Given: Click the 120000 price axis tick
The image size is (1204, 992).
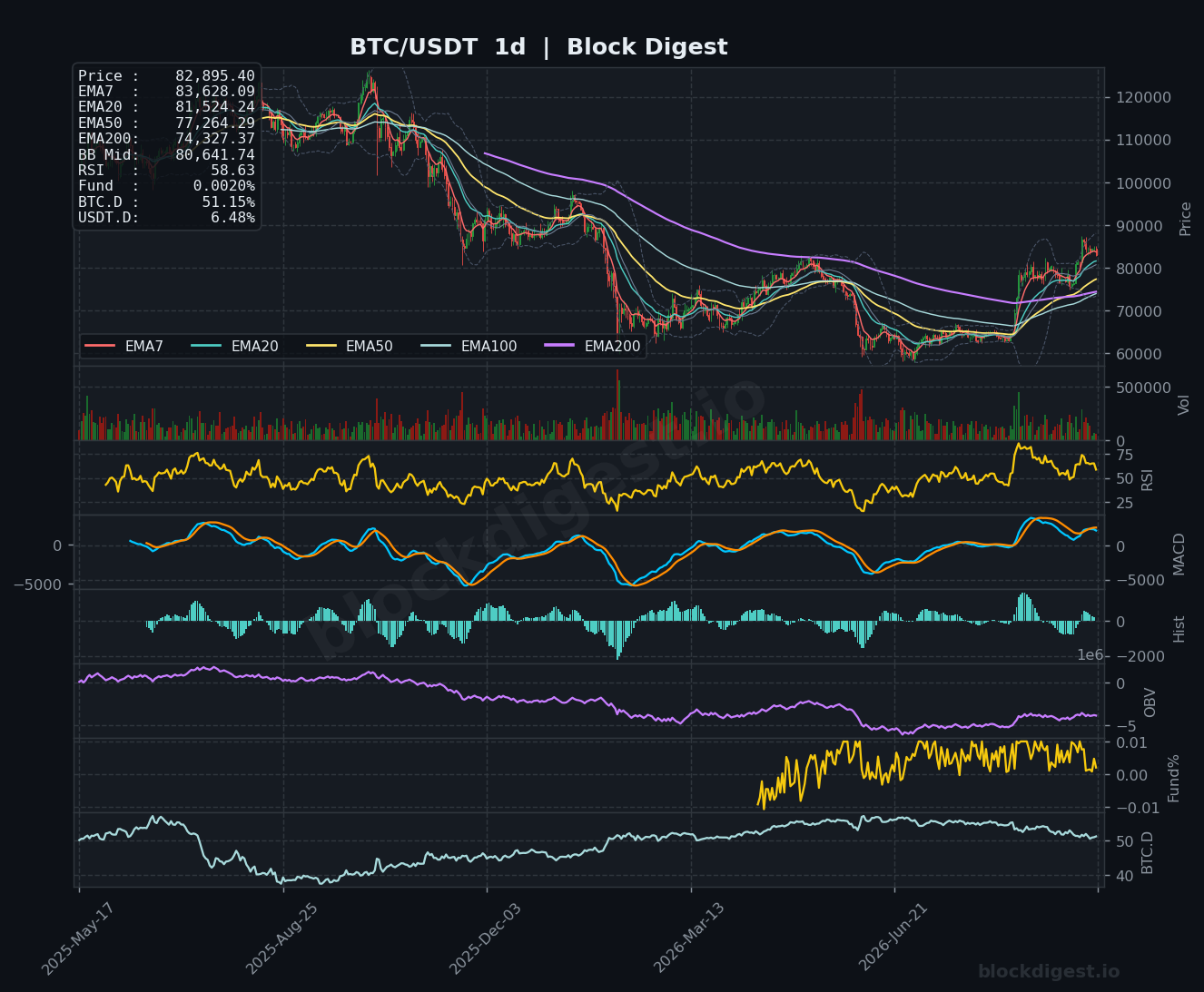Looking at the screenshot, I should pyautogui.click(x=1143, y=98).
